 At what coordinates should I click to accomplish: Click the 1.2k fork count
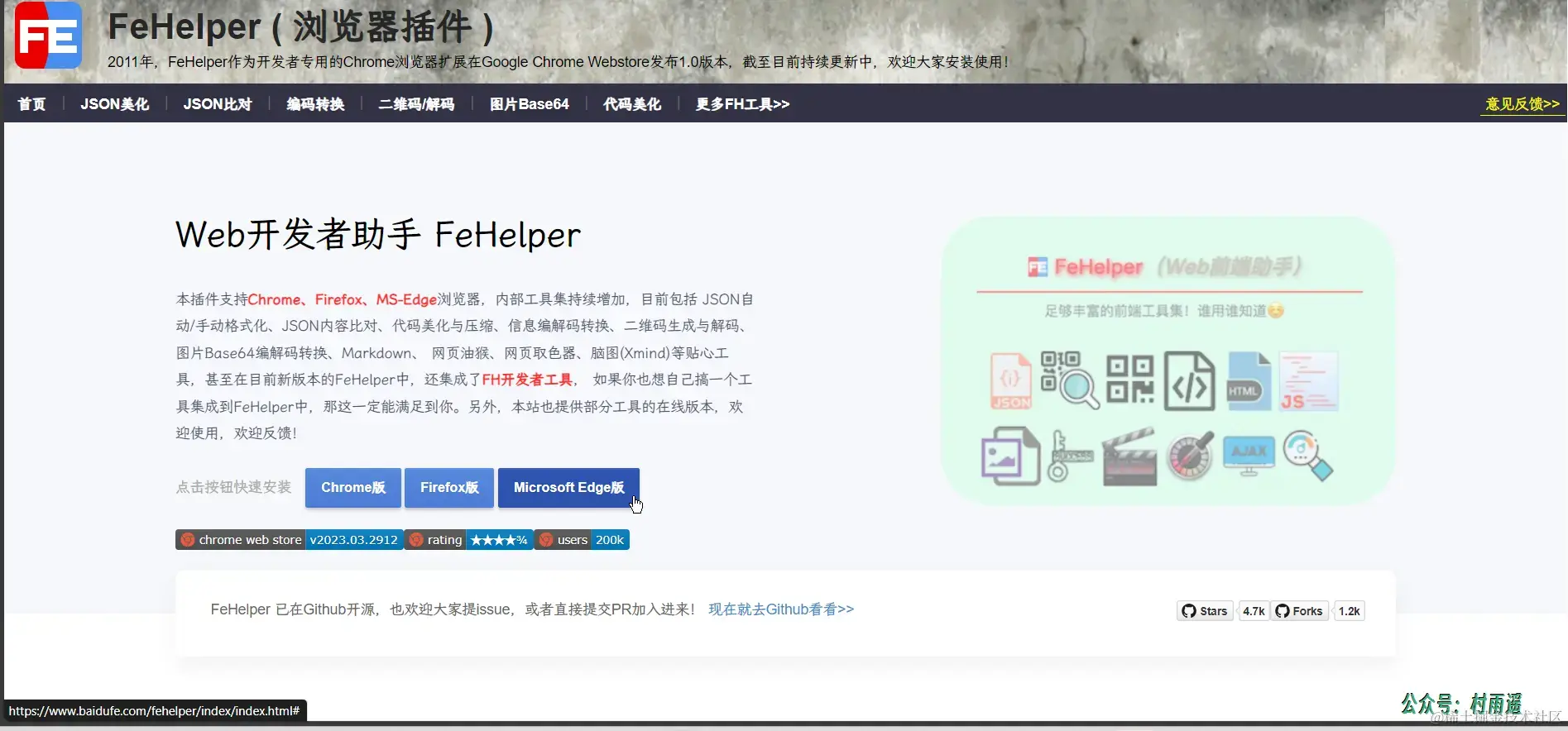tap(1349, 611)
